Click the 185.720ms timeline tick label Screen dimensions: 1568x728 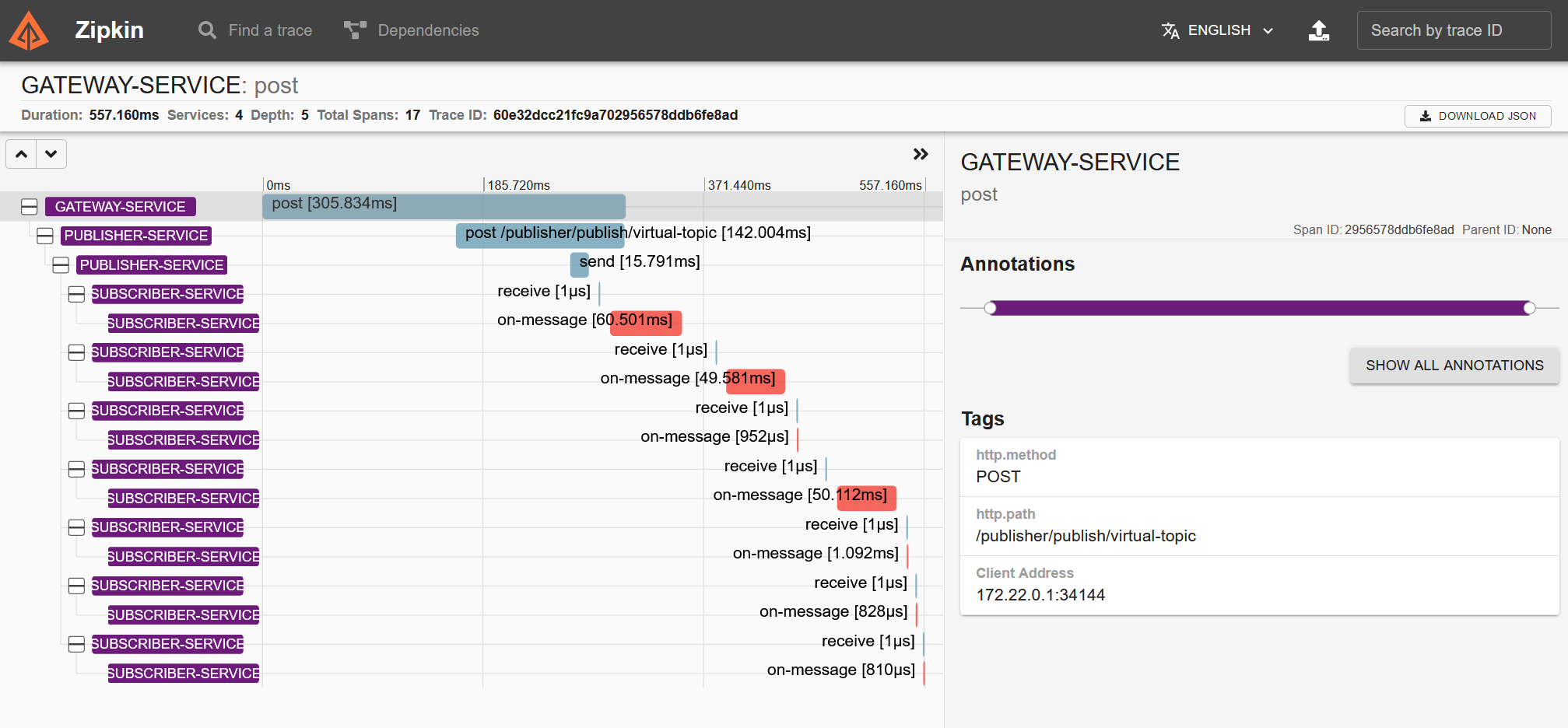point(518,185)
